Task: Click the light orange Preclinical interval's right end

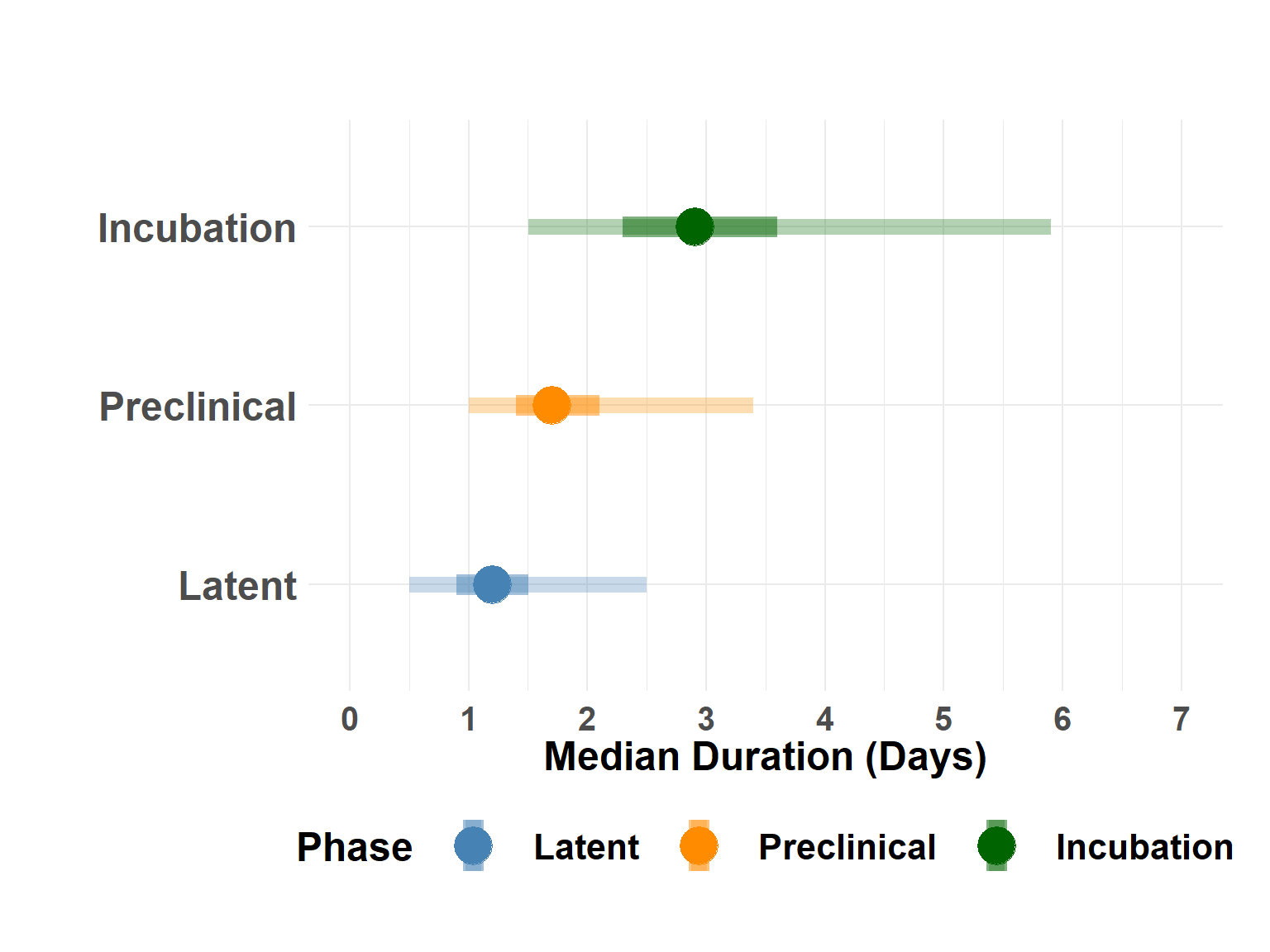Action: pyautogui.click(x=749, y=405)
